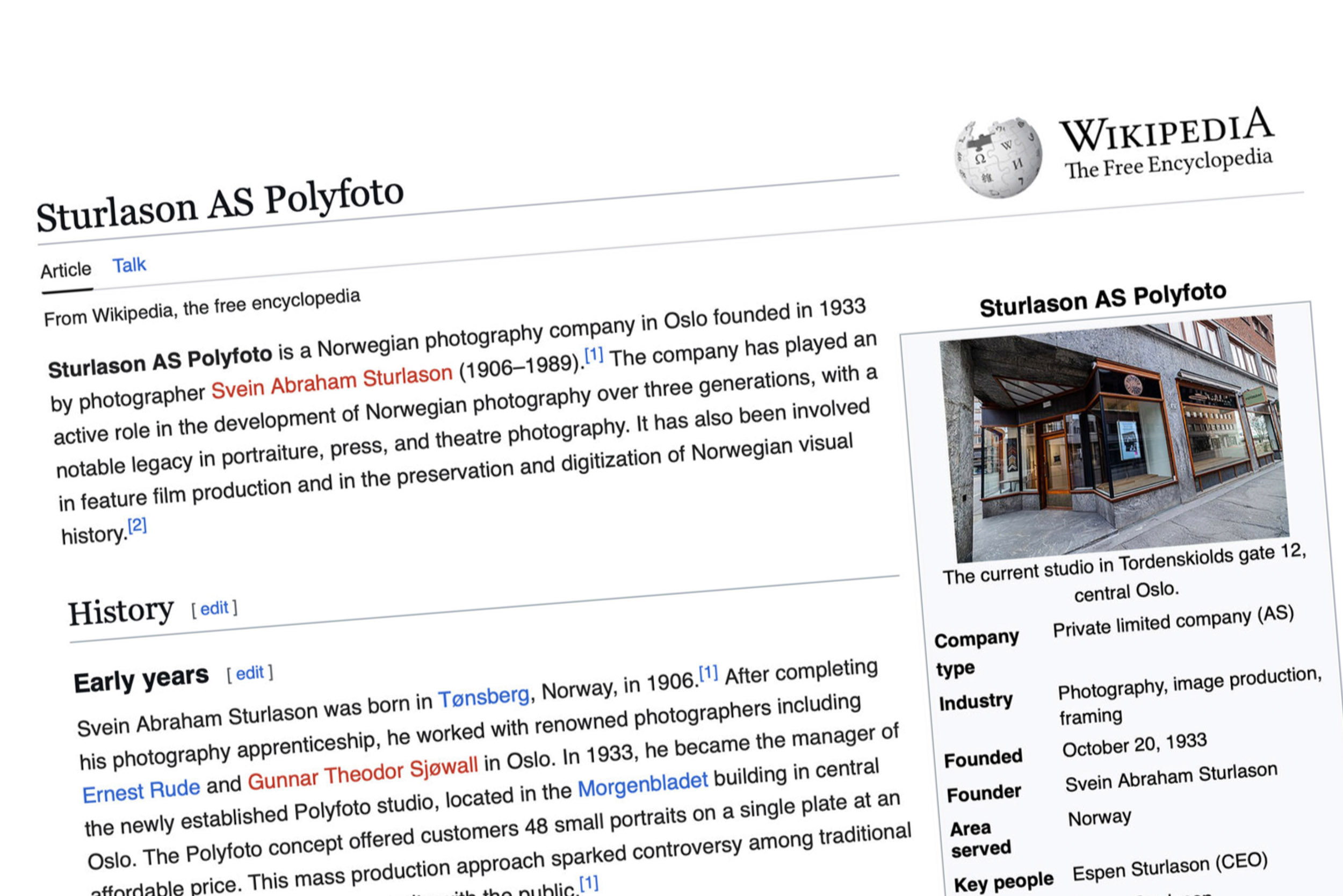Click the image caption about Tordenskiolds gate 12
This screenshot has width=1343, height=896.
[1125, 573]
